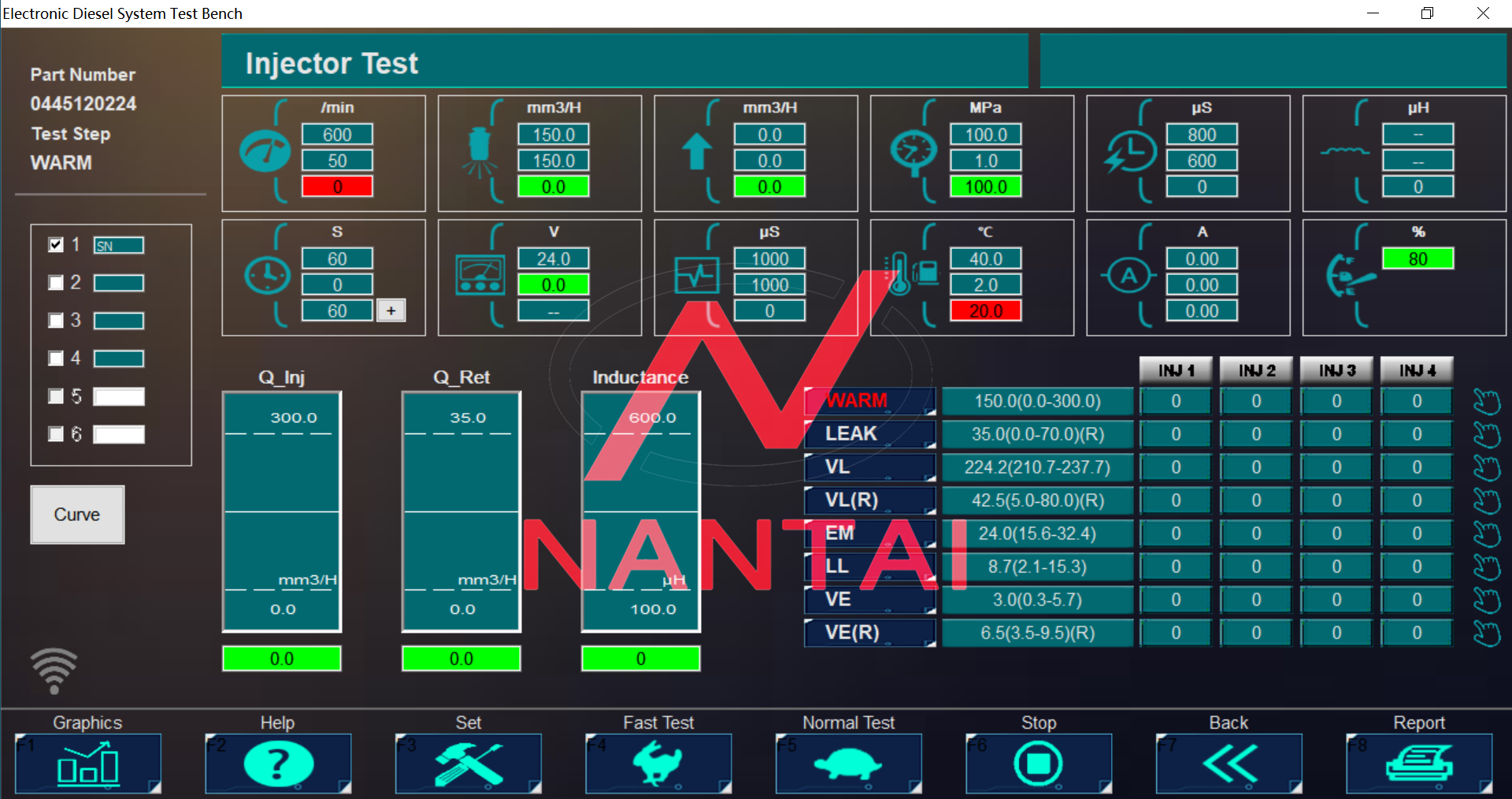Enable injector channel 6 checkbox
Viewport: 1512px width, 799px height.
pyautogui.click(x=56, y=434)
